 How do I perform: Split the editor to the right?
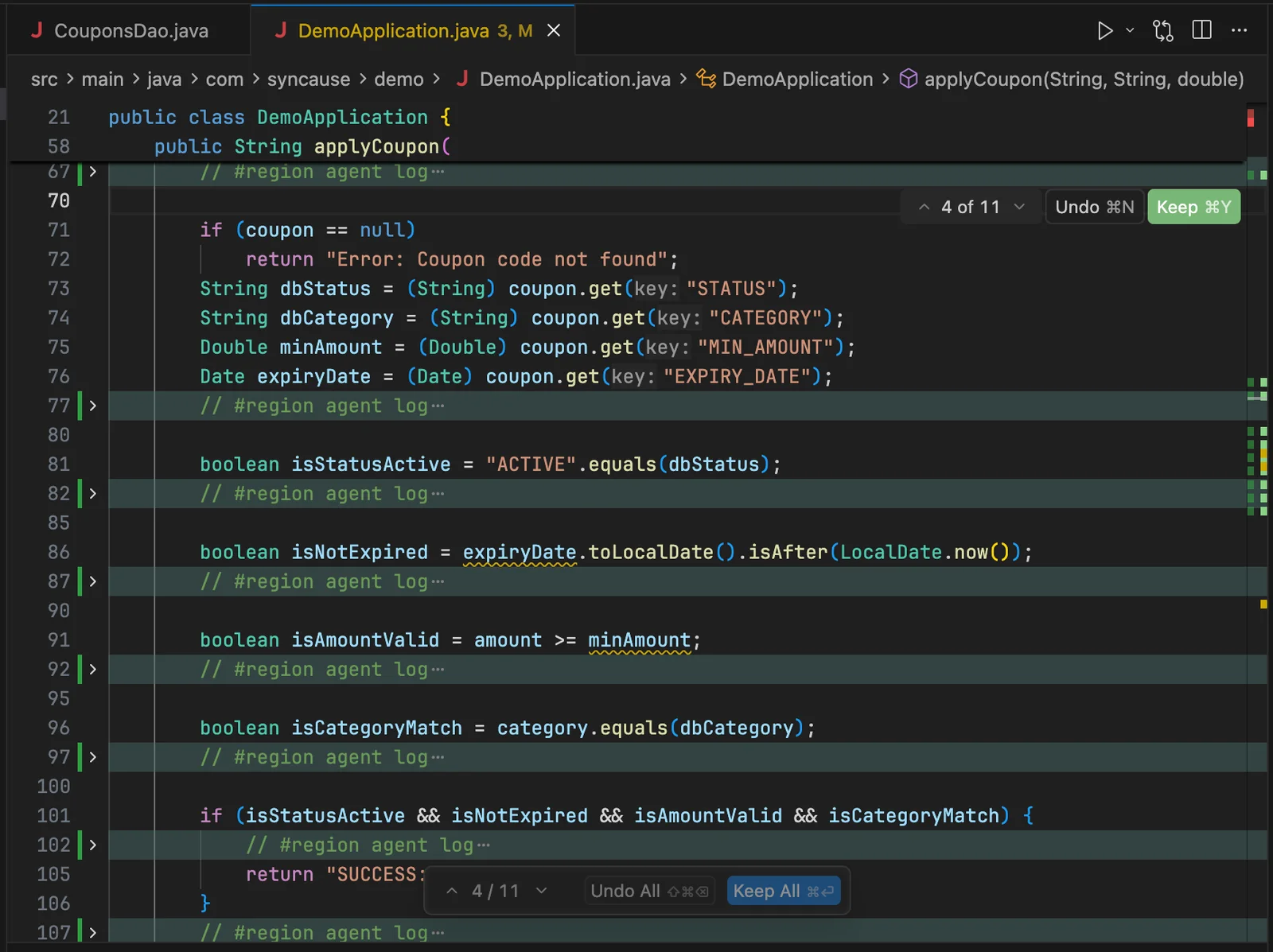tap(1201, 31)
